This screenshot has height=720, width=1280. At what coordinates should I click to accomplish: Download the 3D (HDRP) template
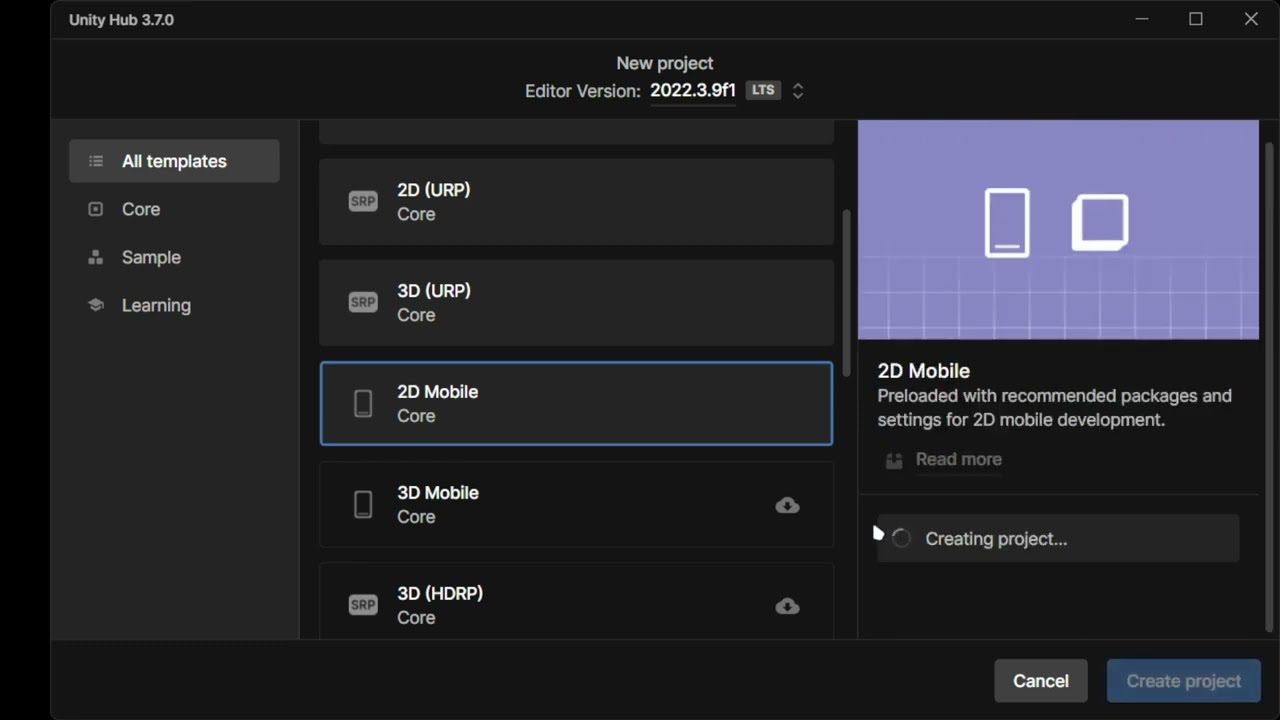[787, 606]
